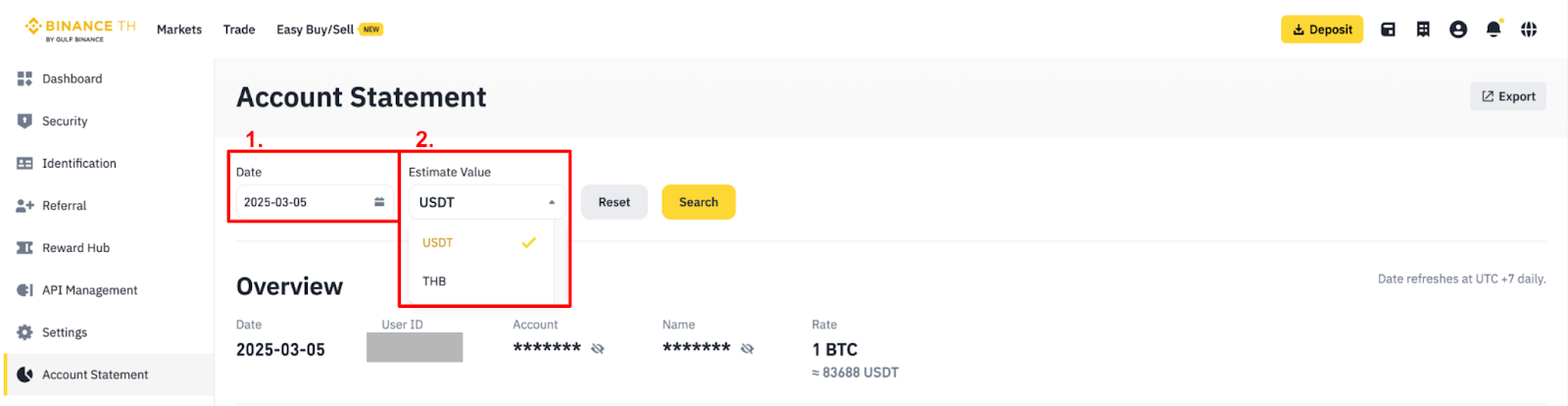The height and width of the screenshot is (406, 1568).
Task: Click the calendar icon in Date field
Action: [379, 202]
